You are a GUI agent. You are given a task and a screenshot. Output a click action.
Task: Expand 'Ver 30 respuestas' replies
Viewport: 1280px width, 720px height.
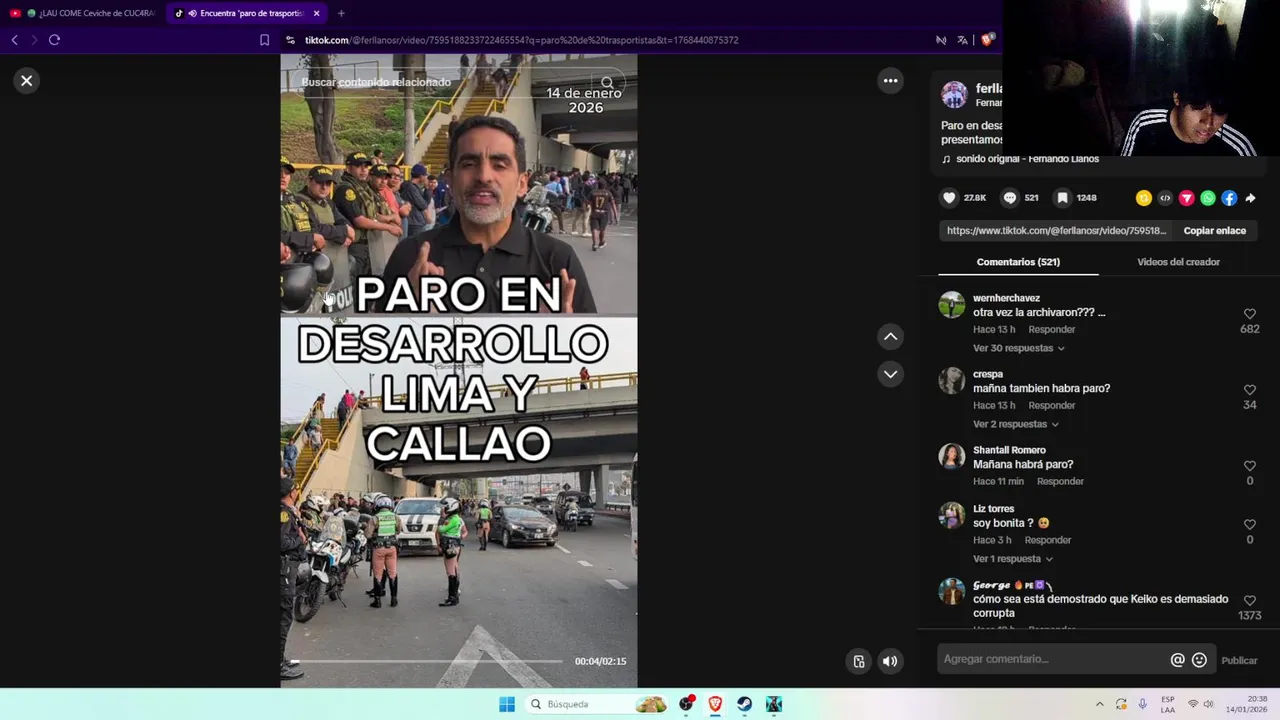click(x=1019, y=348)
